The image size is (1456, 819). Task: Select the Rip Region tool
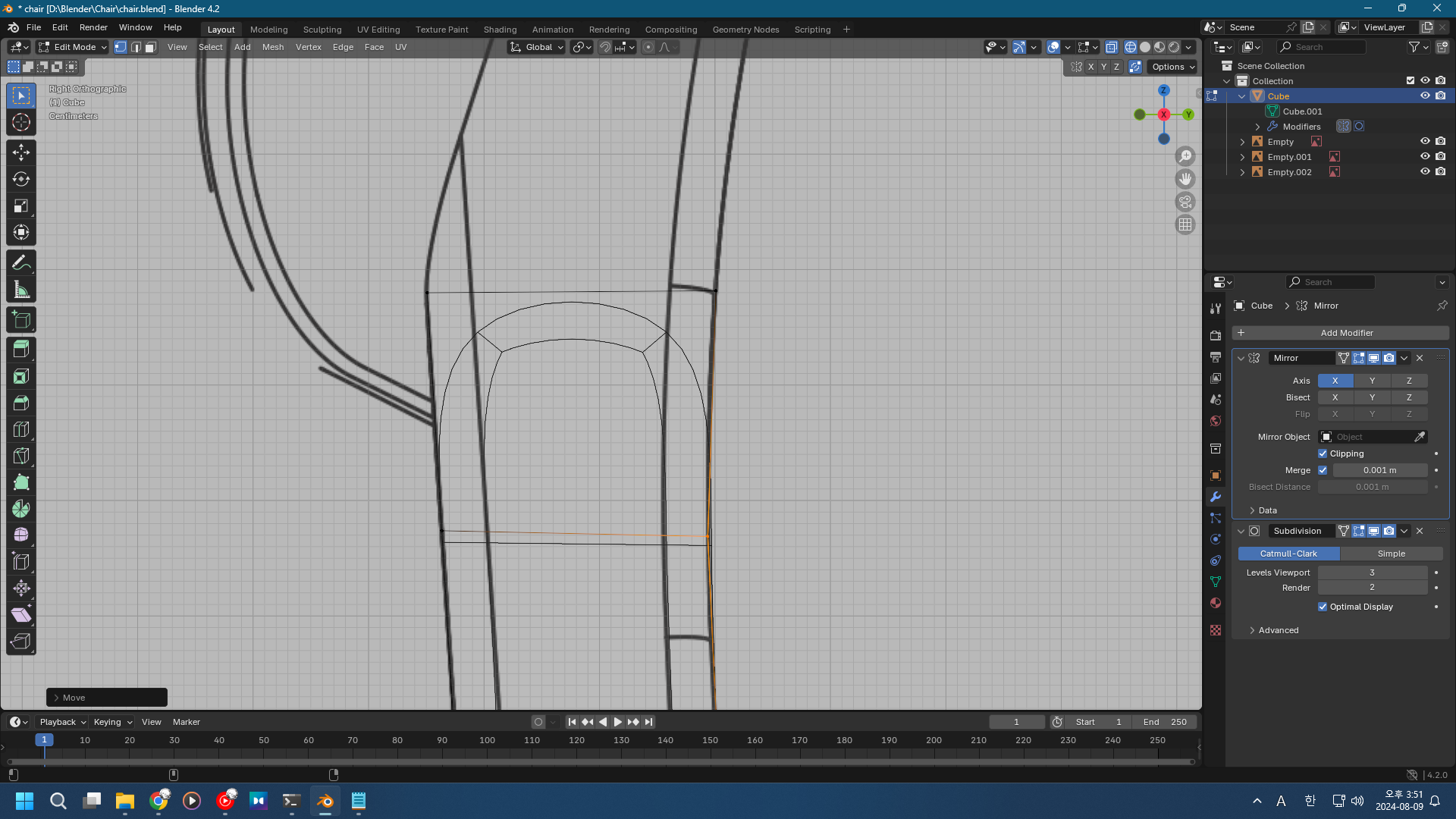pyautogui.click(x=21, y=642)
